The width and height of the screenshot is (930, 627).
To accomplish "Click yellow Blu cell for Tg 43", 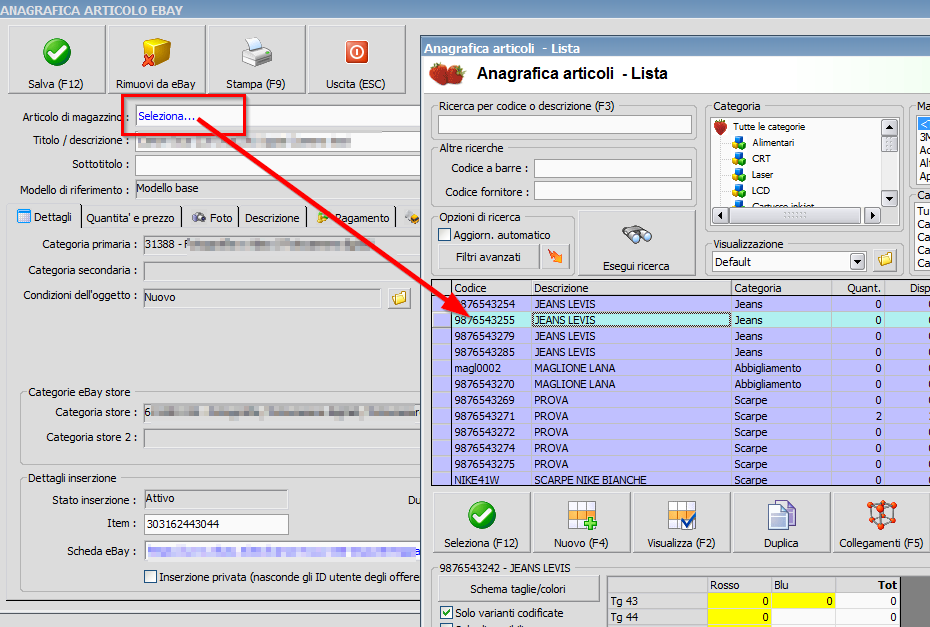I will pos(804,601).
